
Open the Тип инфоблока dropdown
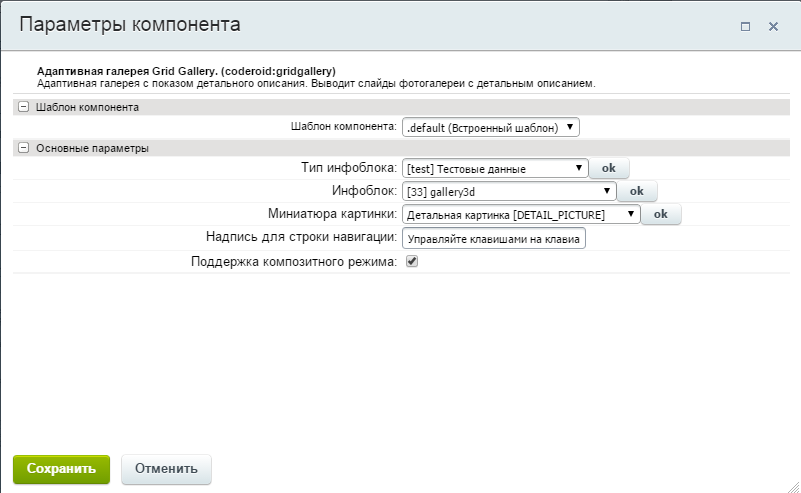(495, 169)
